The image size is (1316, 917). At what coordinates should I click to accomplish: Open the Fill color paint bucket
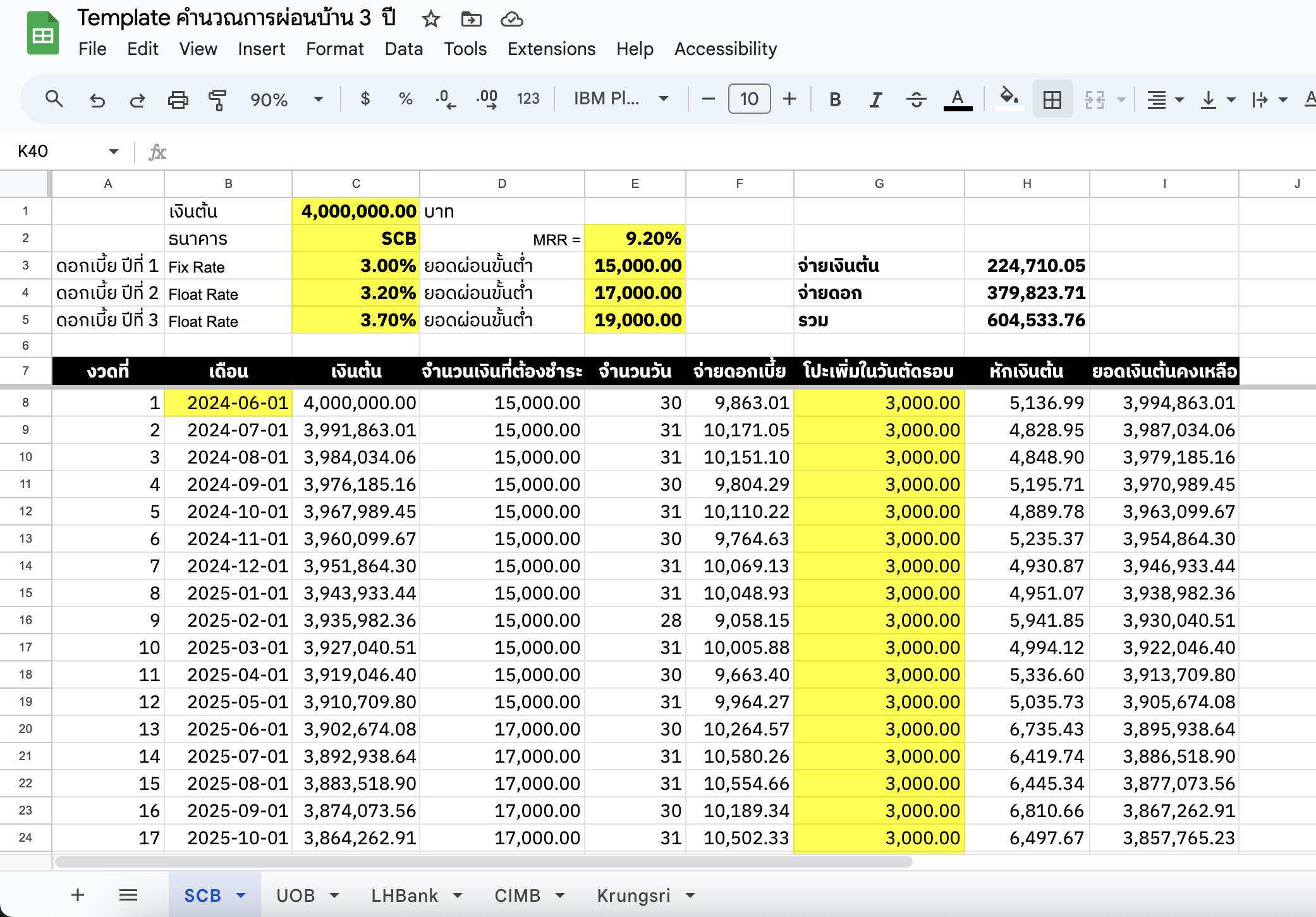tap(1008, 98)
